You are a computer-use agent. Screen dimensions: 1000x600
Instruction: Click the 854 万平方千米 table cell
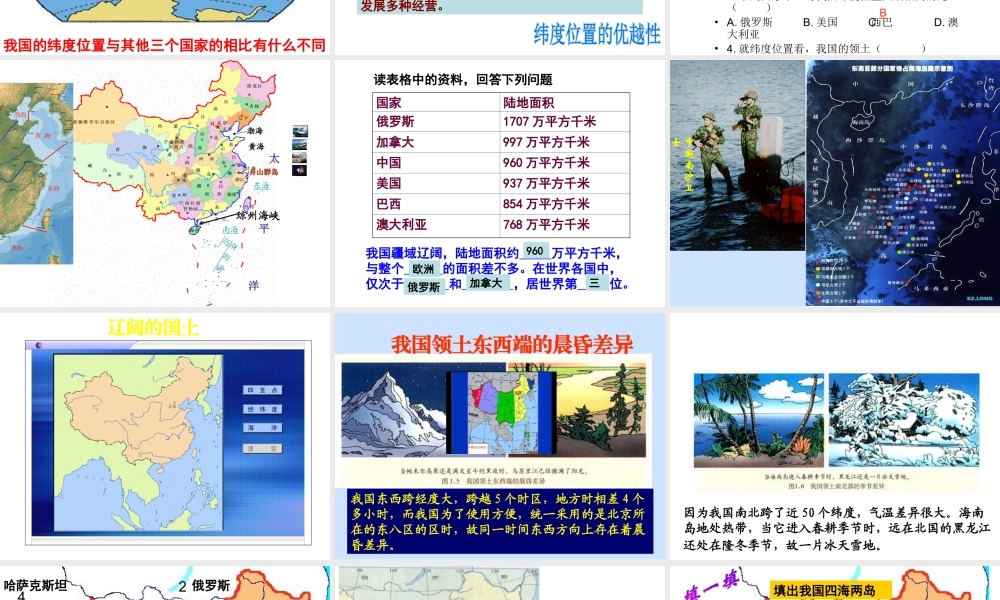[564, 204]
